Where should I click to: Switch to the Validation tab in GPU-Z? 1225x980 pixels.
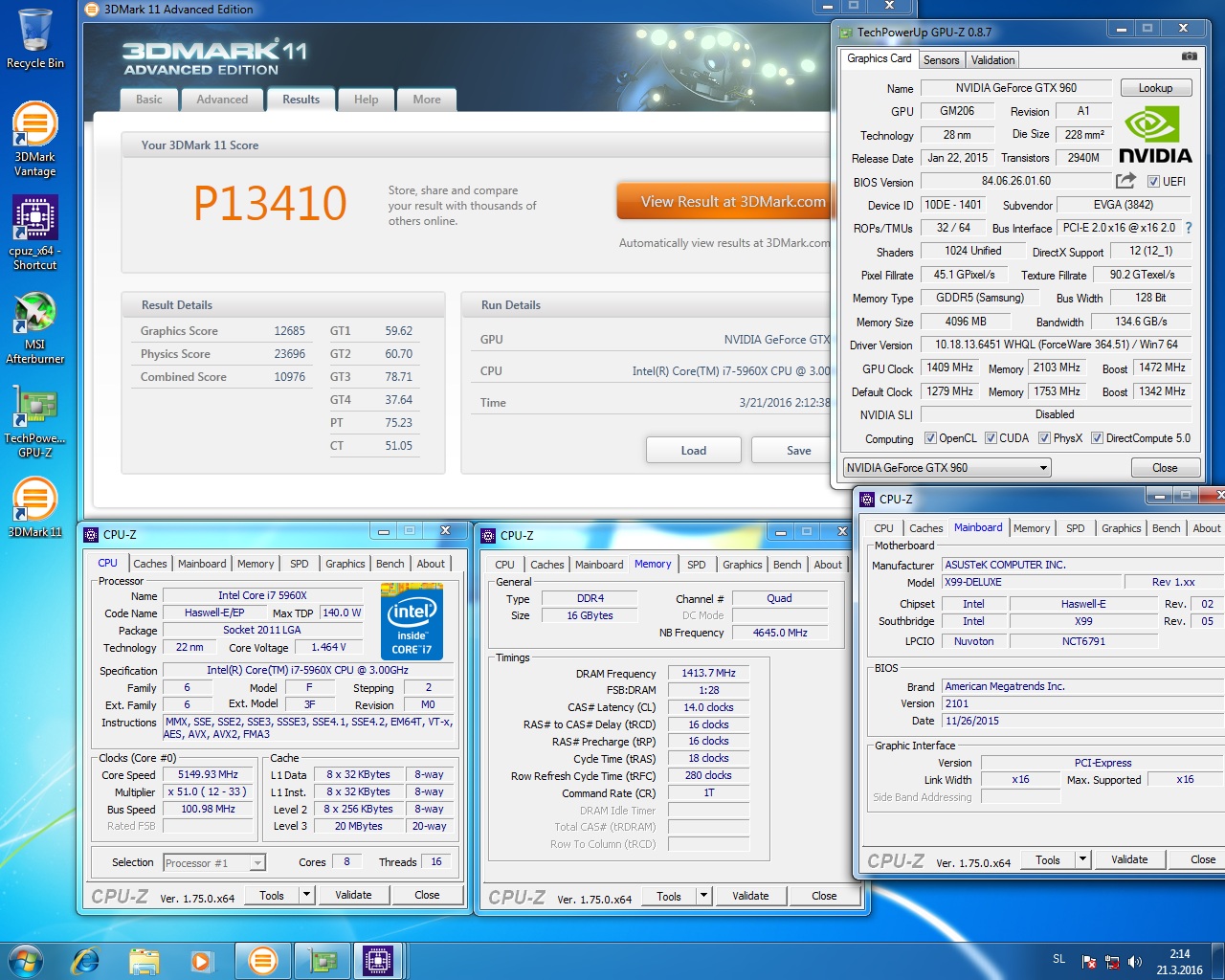[992, 59]
